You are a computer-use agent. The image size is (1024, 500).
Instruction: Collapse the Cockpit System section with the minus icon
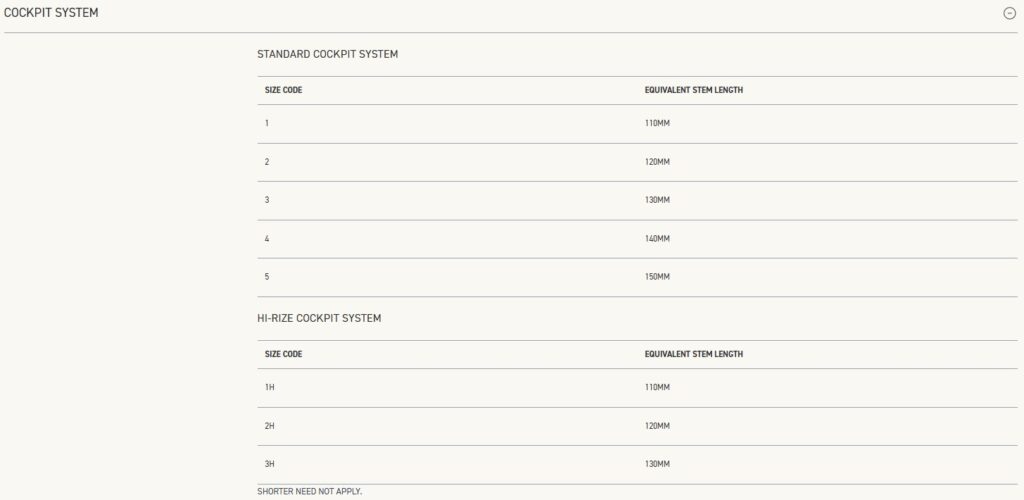click(1009, 13)
